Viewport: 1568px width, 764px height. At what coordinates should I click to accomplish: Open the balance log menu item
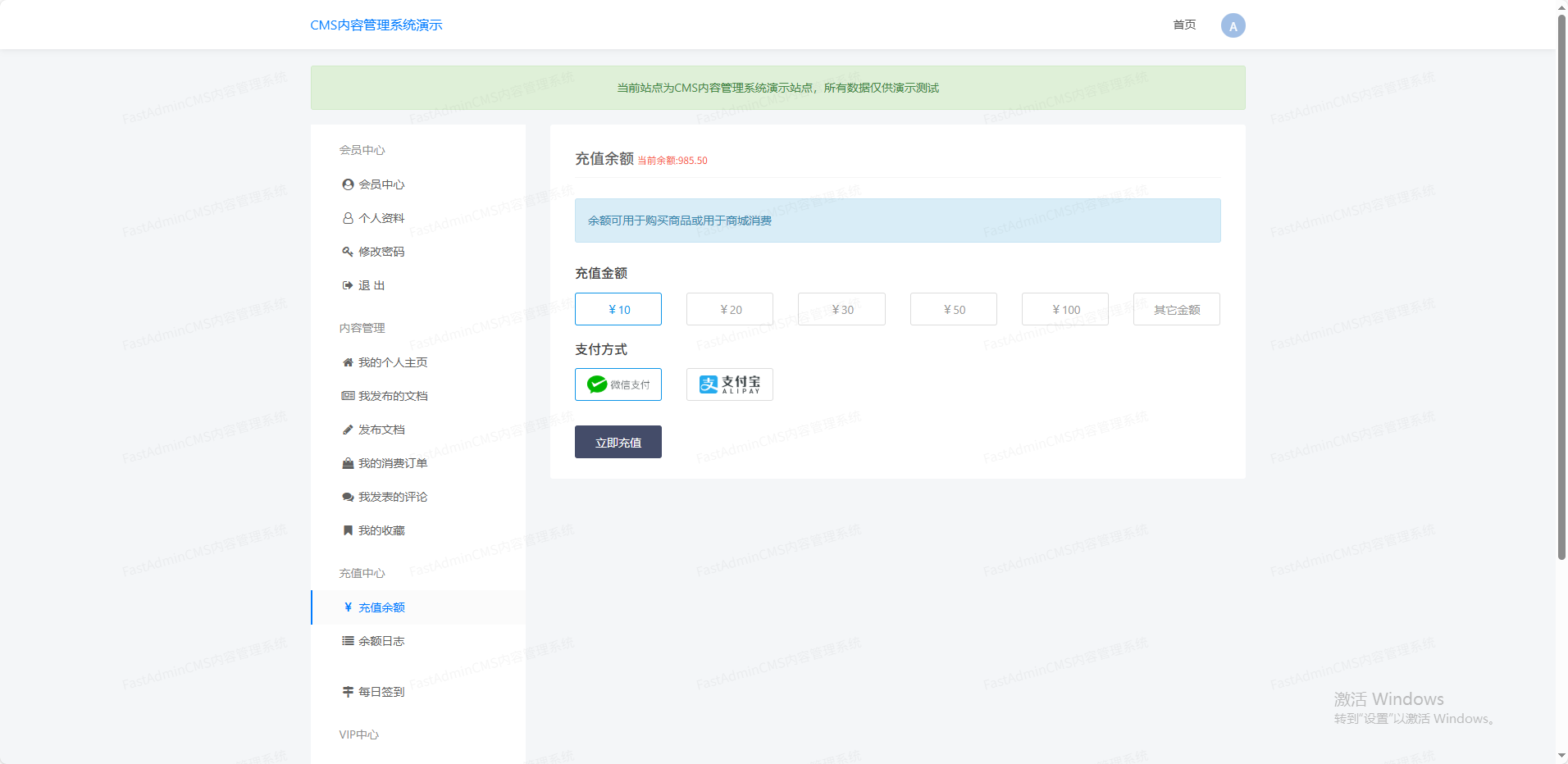pos(381,641)
